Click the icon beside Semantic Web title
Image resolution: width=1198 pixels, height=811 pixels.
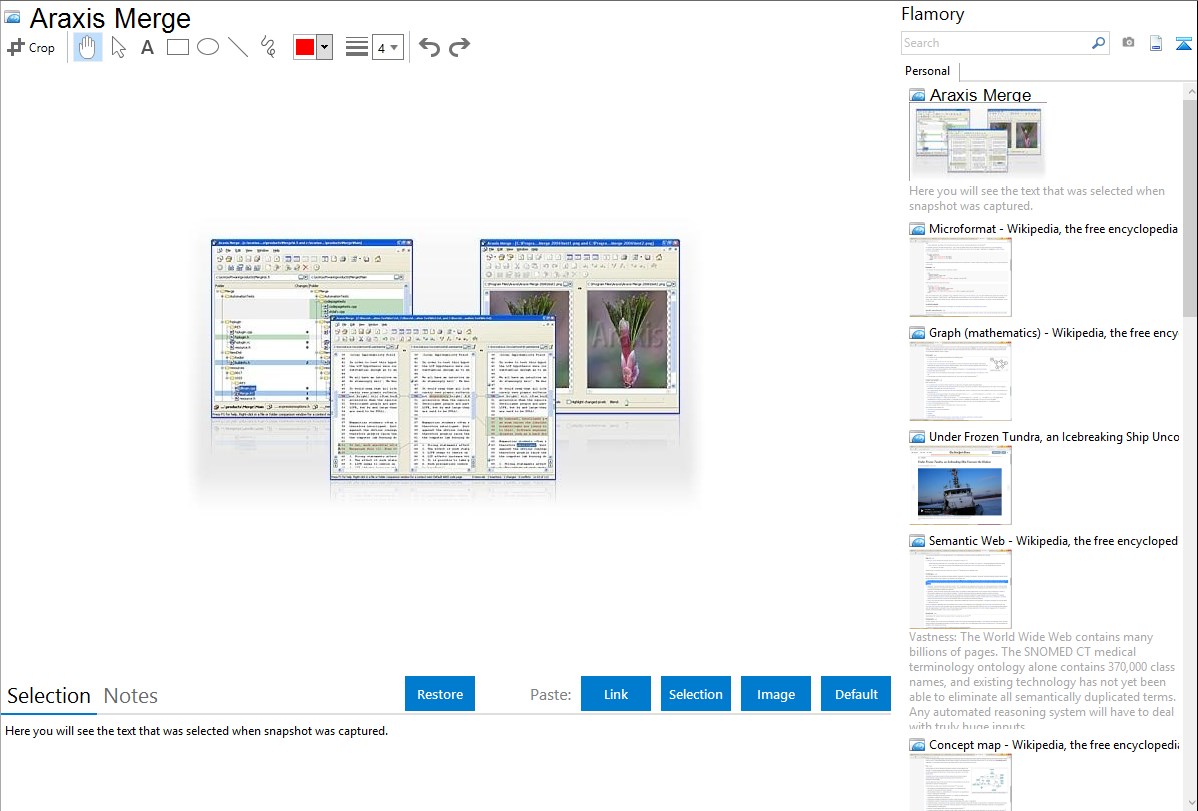pyautogui.click(x=917, y=541)
